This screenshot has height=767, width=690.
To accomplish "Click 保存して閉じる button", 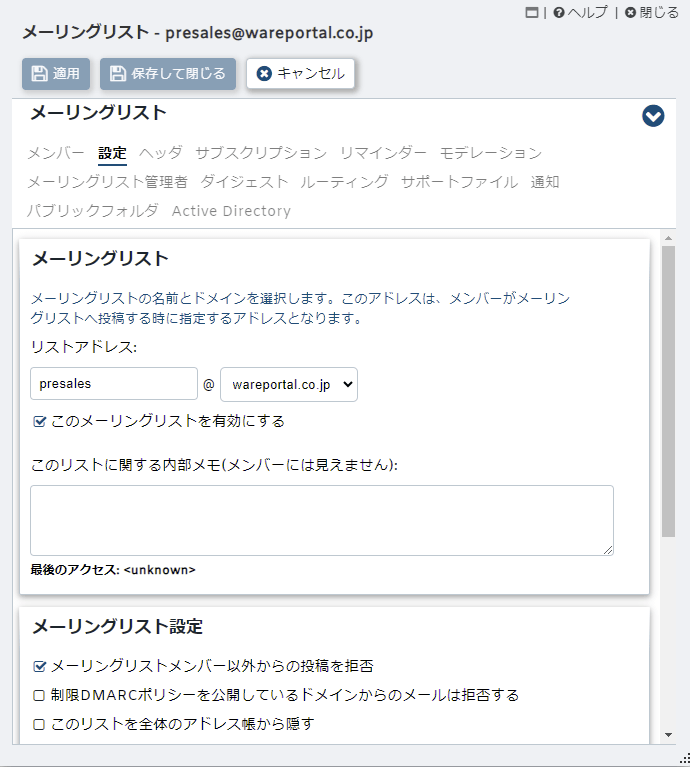I will [x=168, y=74].
